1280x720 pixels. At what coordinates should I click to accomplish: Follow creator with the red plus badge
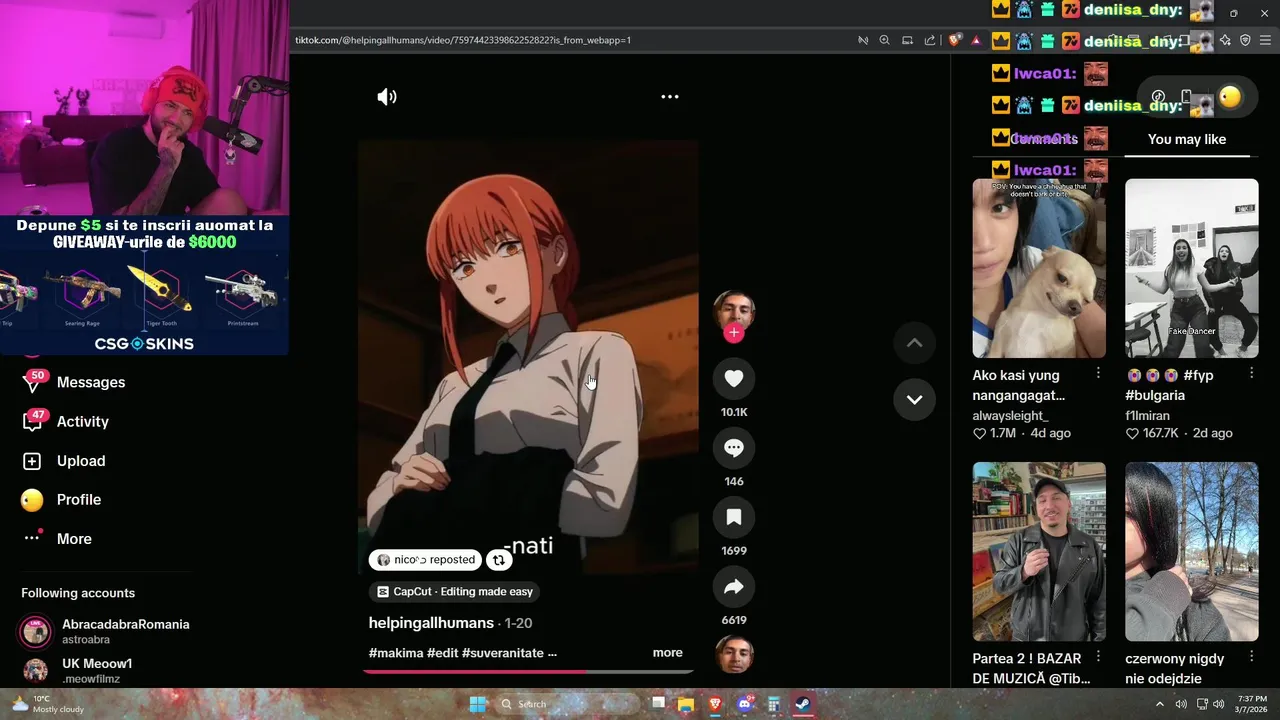[x=734, y=333]
